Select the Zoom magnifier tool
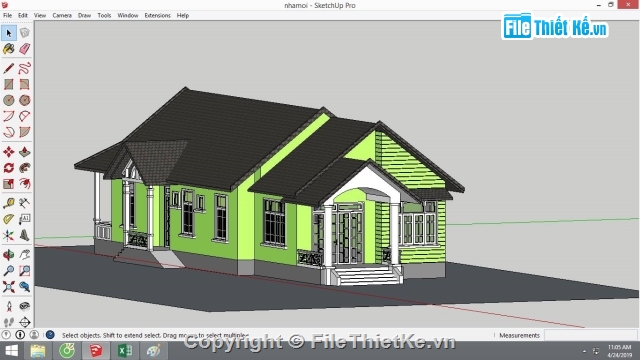 pos(9,271)
